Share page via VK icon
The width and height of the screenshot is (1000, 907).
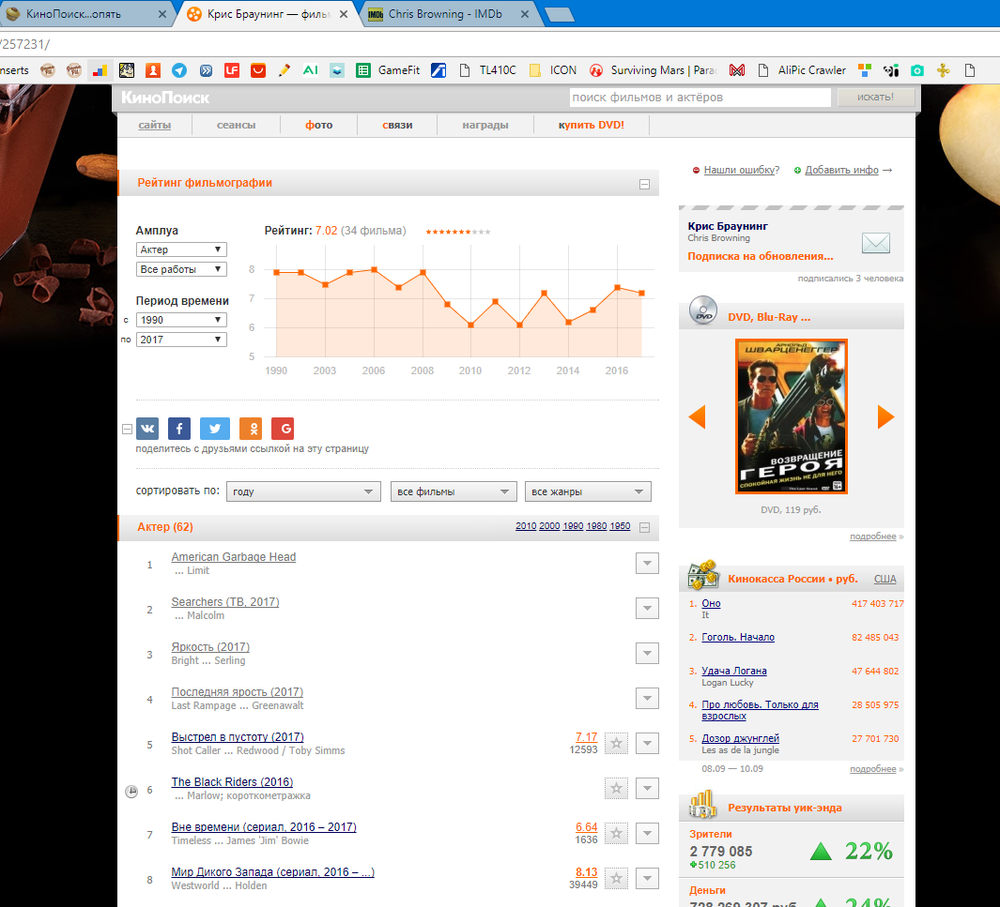point(148,429)
